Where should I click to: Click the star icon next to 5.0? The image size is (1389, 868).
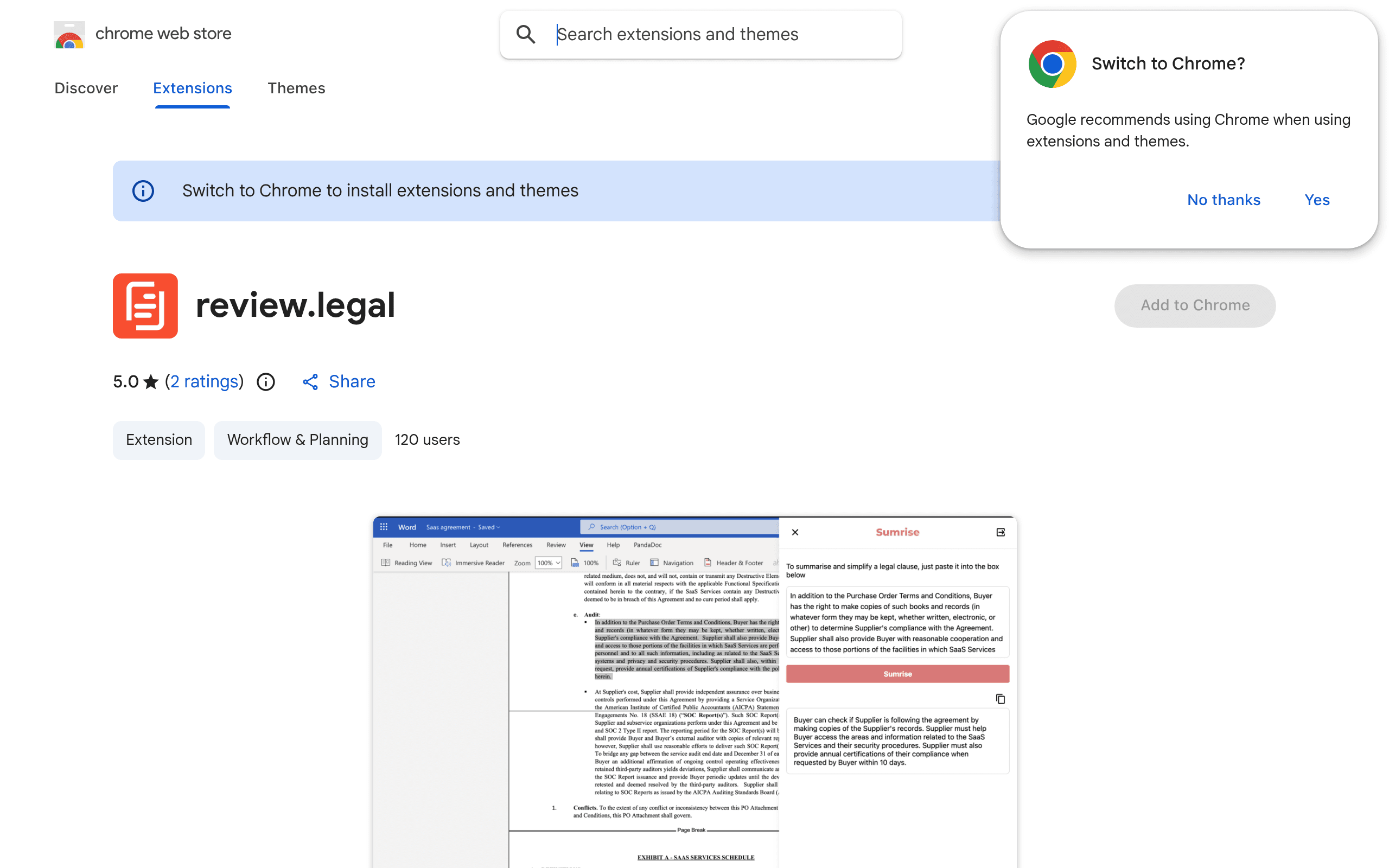151,382
